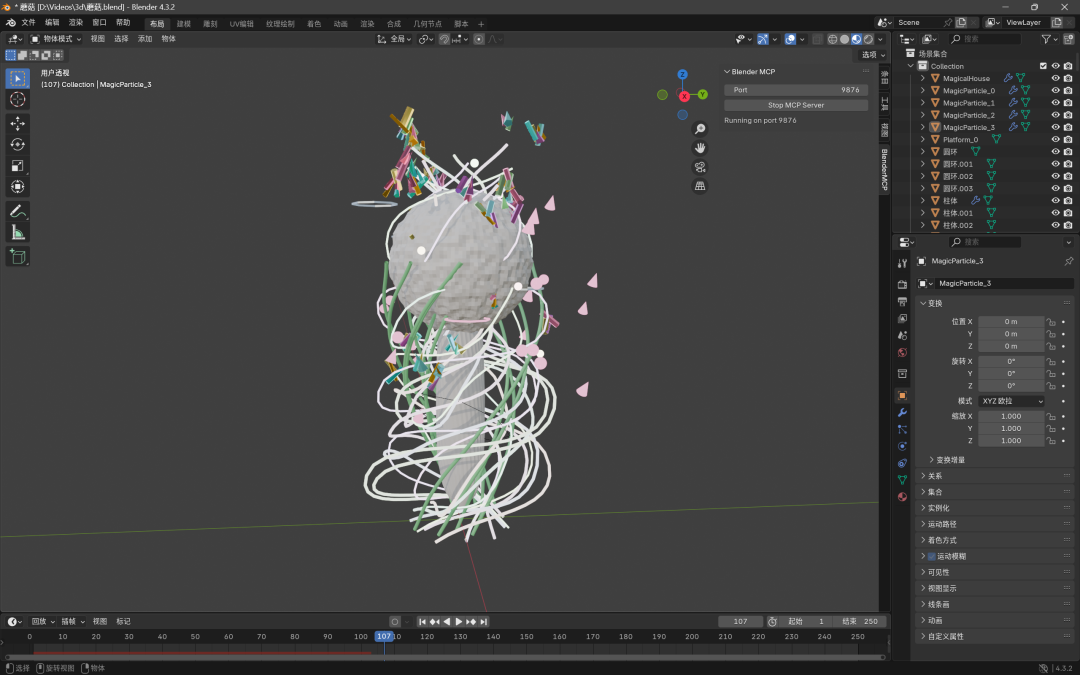Screen dimensions: 1080x675
Task: Toggle X-ray mode in the viewport header
Action: pyautogui.click(x=817, y=39)
